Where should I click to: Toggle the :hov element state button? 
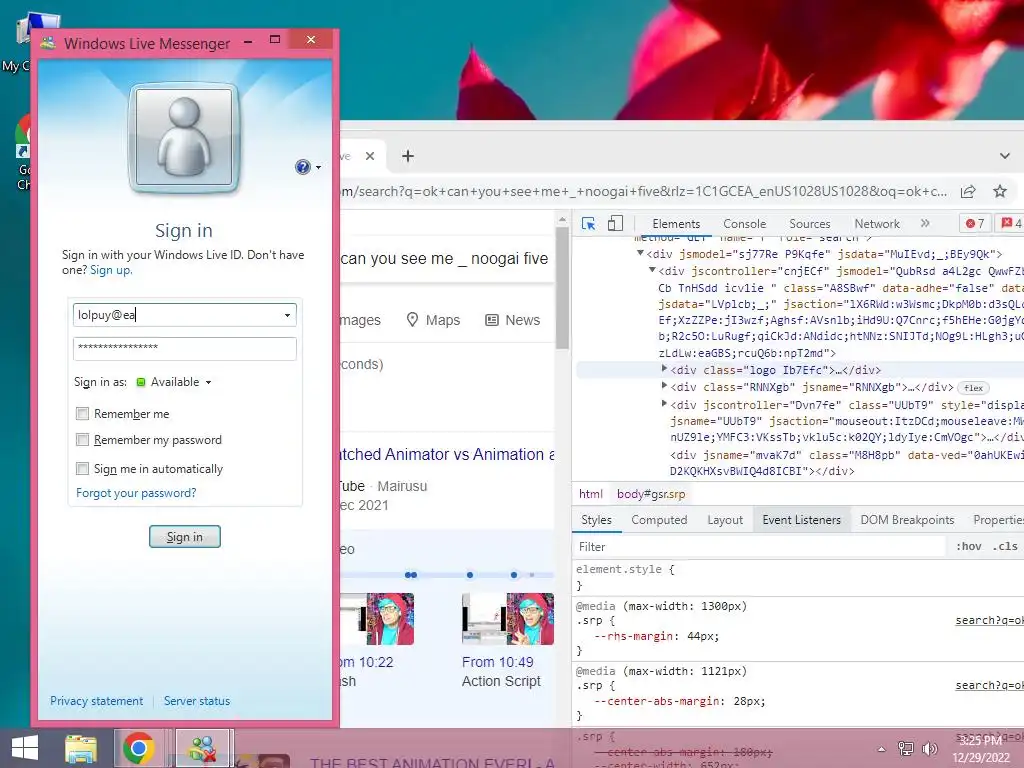968,547
